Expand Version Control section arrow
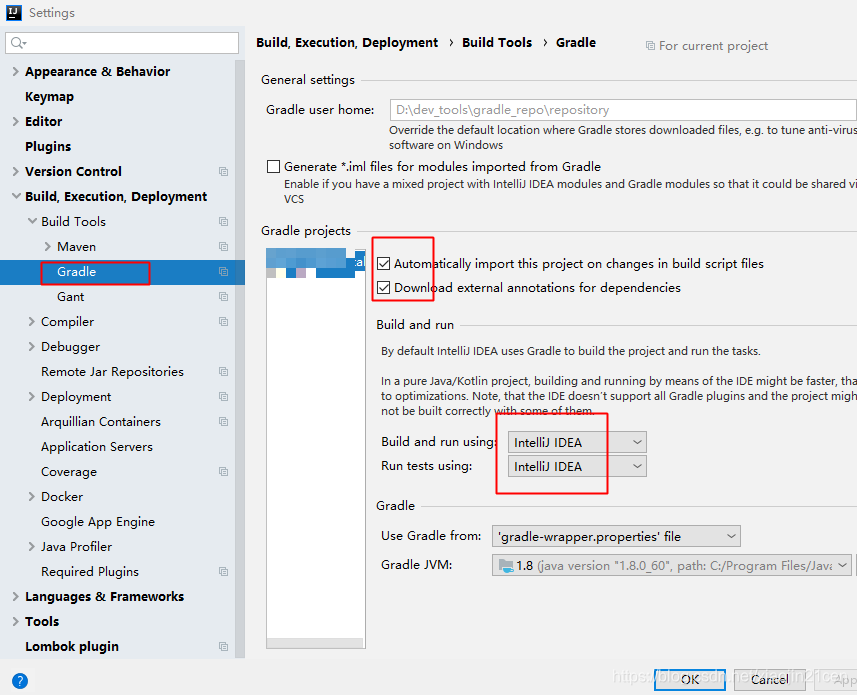Viewport: 857px width, 695px height. 15,172
